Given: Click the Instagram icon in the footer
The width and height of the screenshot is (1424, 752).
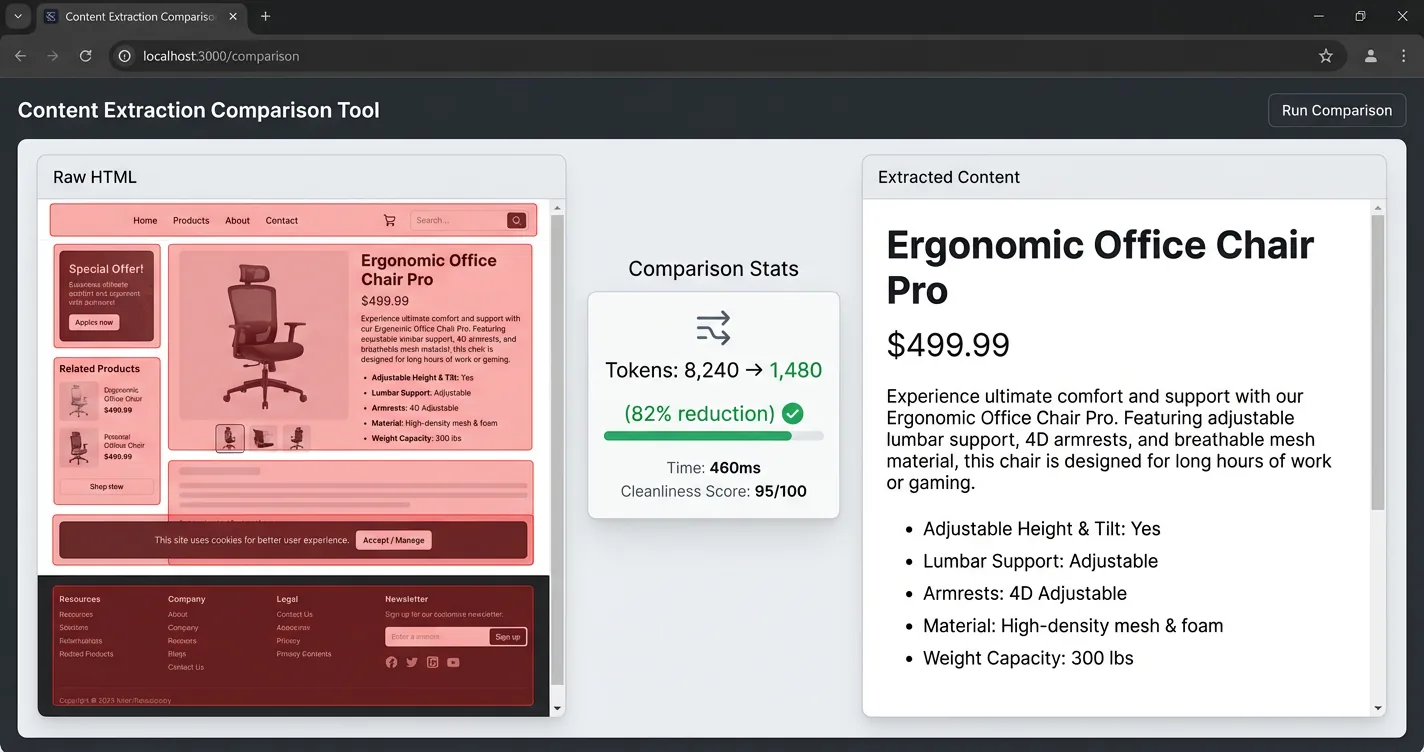Looking at the screenshot, I should pyautogui.click(x=432, y=662).
